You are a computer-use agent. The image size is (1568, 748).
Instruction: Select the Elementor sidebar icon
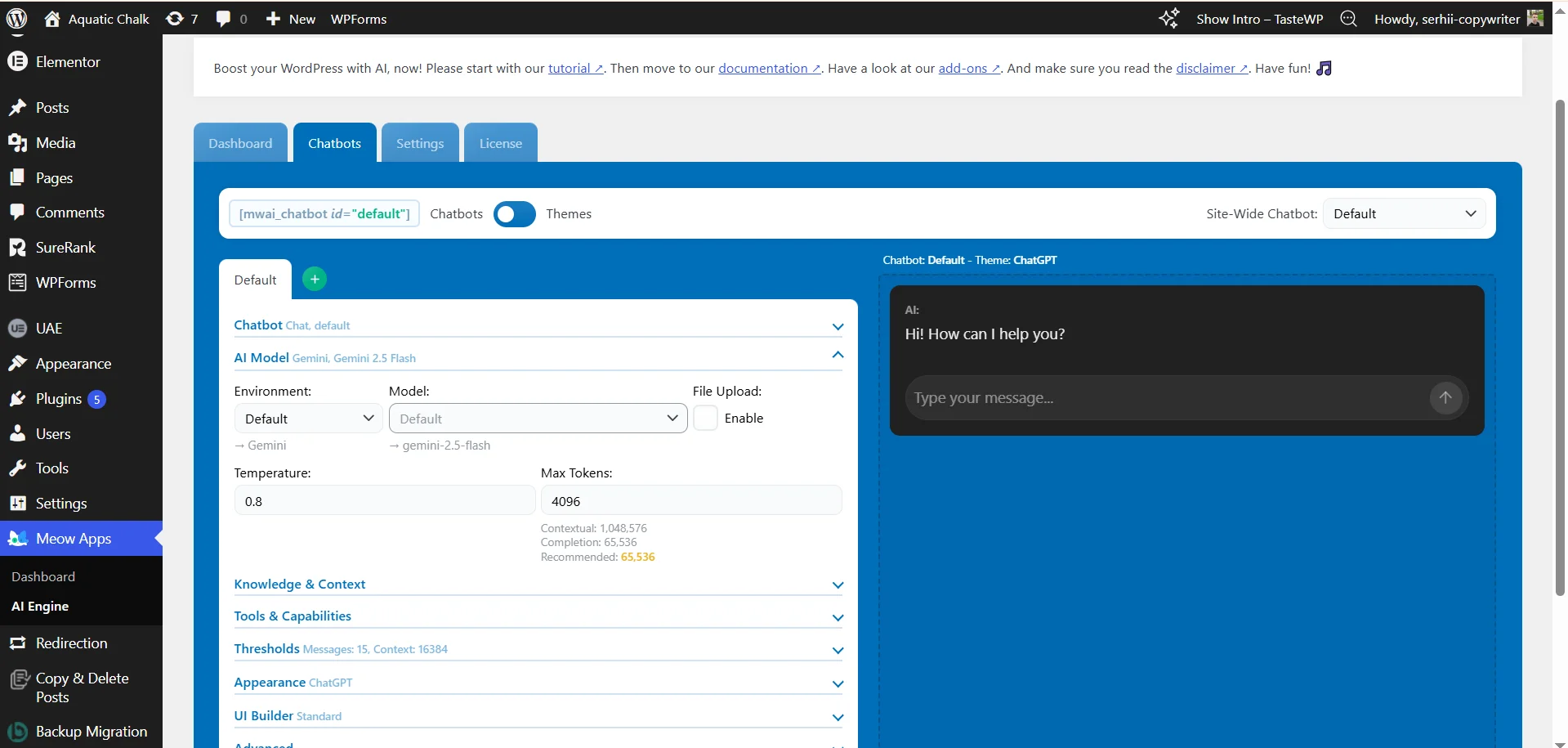[17, 61]
